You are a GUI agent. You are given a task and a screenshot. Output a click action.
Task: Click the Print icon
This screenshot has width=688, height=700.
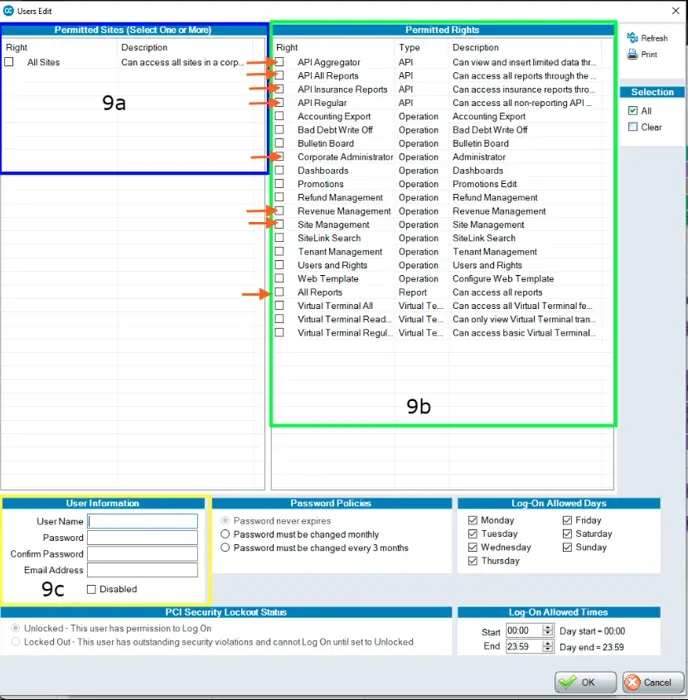click(x=632, y=54)
